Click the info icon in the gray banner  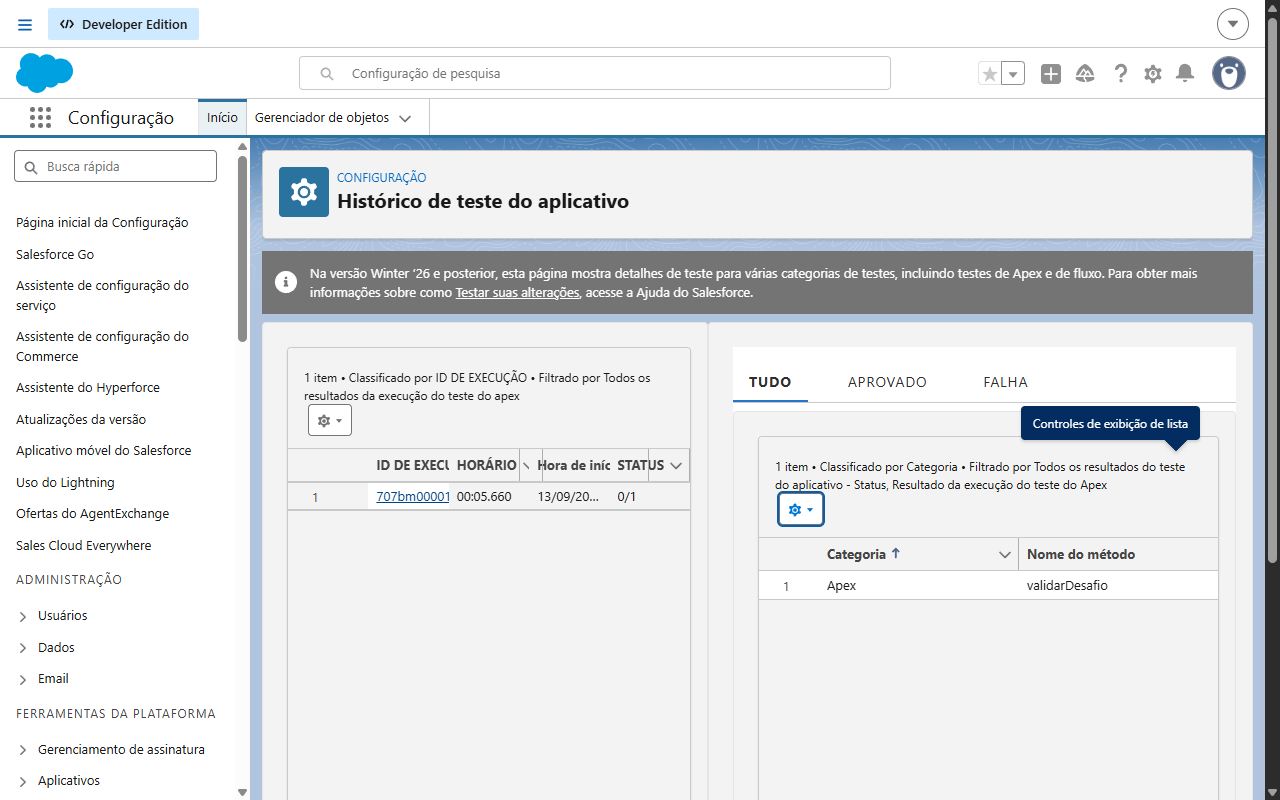pos(286,282)
